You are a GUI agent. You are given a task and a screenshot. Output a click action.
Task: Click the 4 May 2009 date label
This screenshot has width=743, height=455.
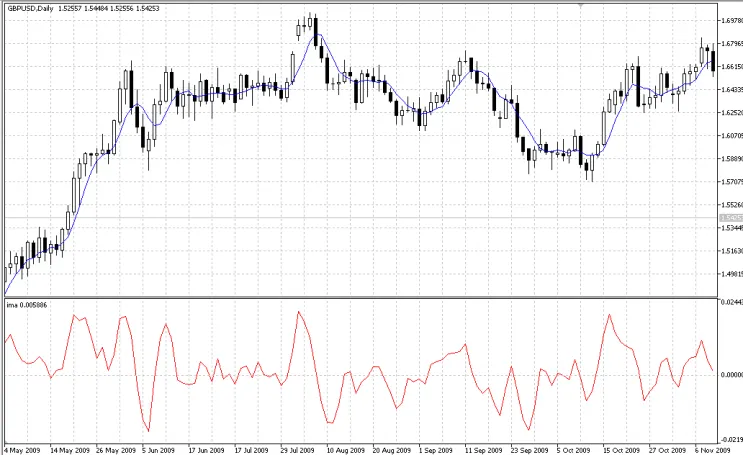tap(23, 449)
